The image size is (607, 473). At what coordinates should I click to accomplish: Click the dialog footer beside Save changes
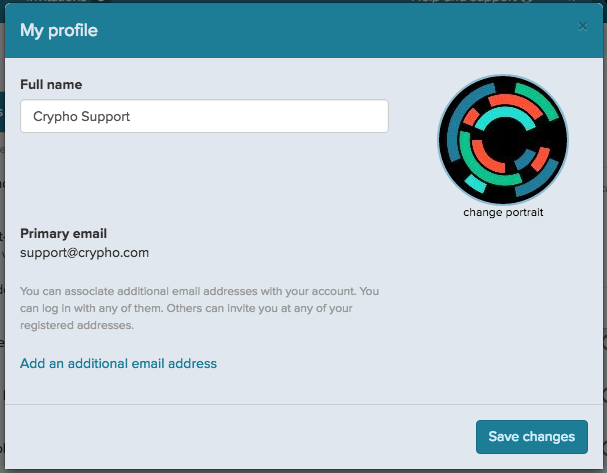[240, 437]
